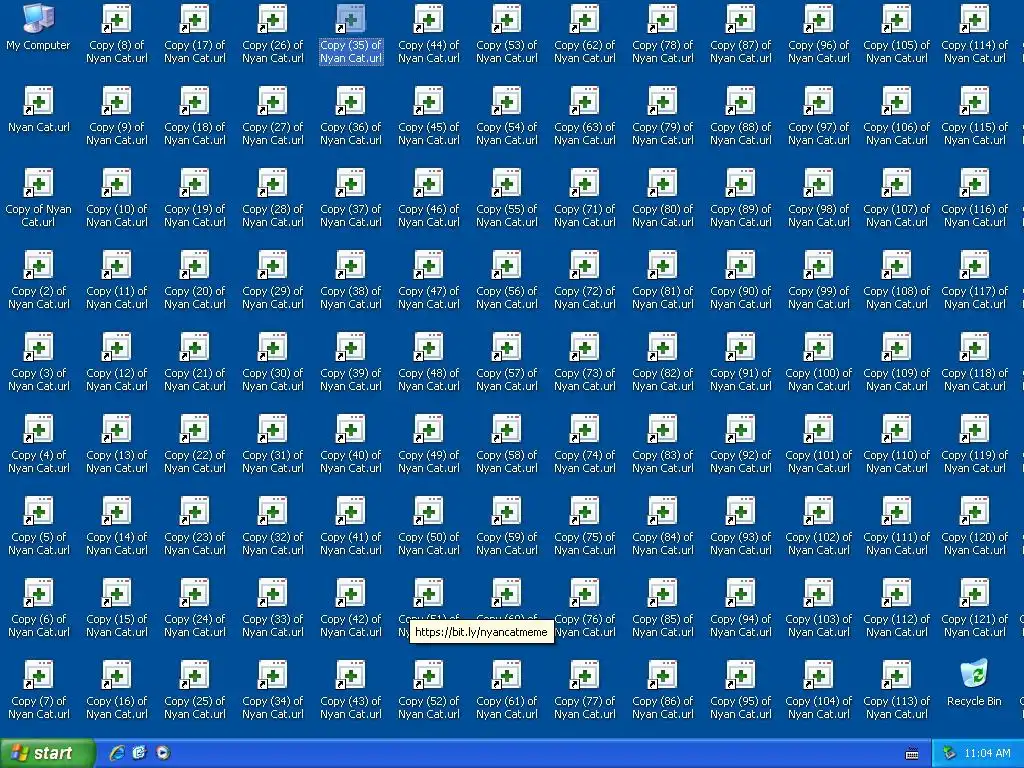Image resolution: width=1024 pixels, height=768 pixels.
Task: Launch Windows Media Player from Quick Launch
Action: (x=163, y=753)
